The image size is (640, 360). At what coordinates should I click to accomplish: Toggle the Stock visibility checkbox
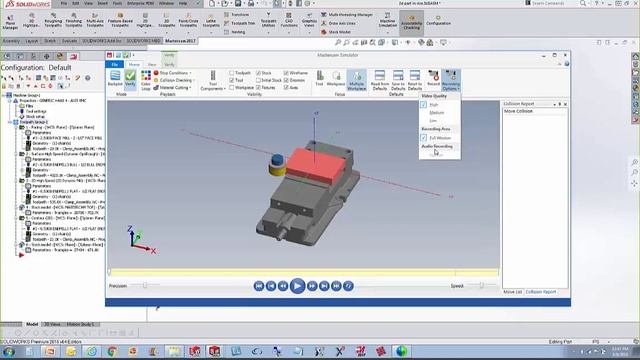(x=258, y=73)
